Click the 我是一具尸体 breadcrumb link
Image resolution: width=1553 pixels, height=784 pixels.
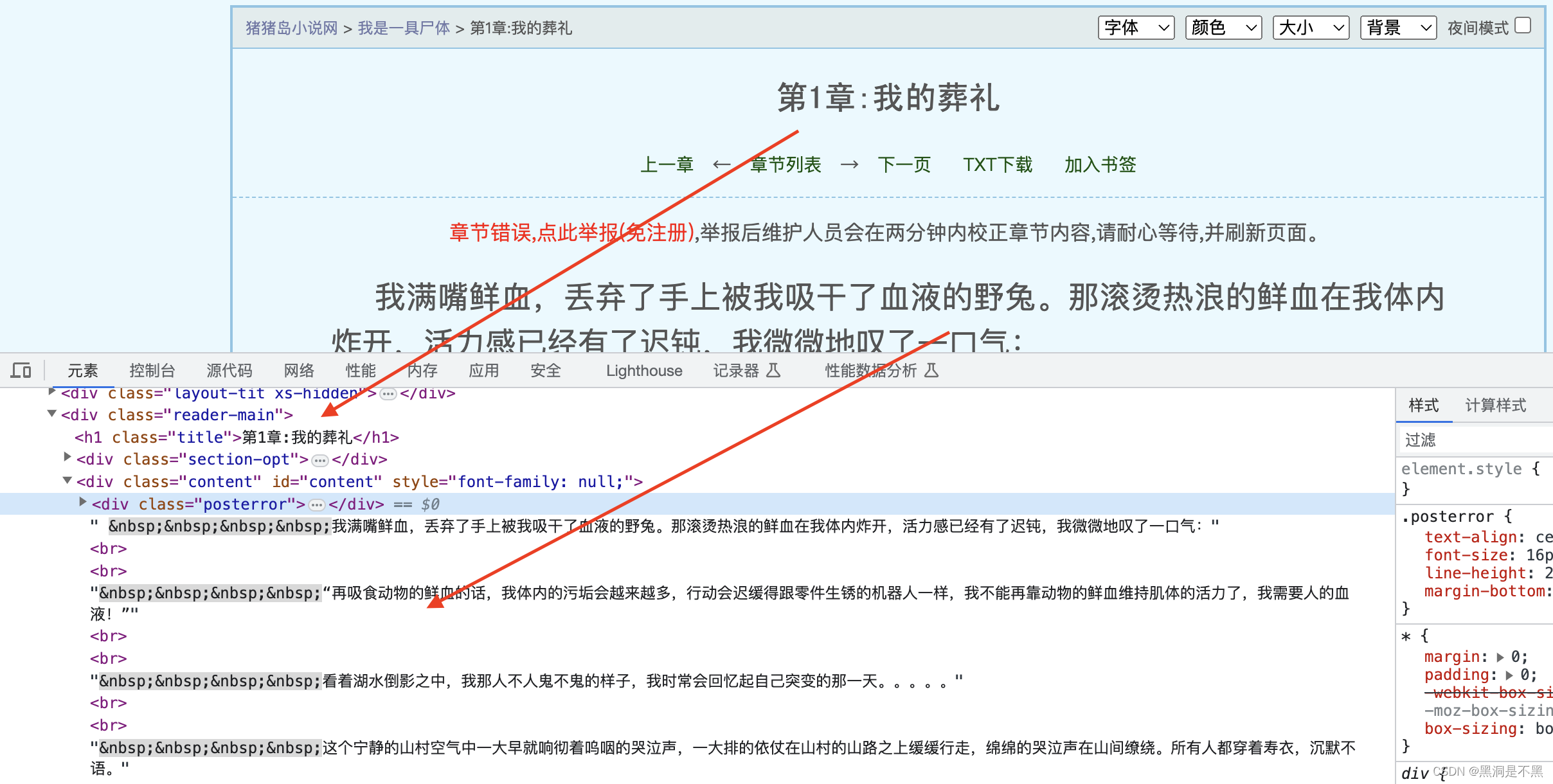click(x=404, y=28)
